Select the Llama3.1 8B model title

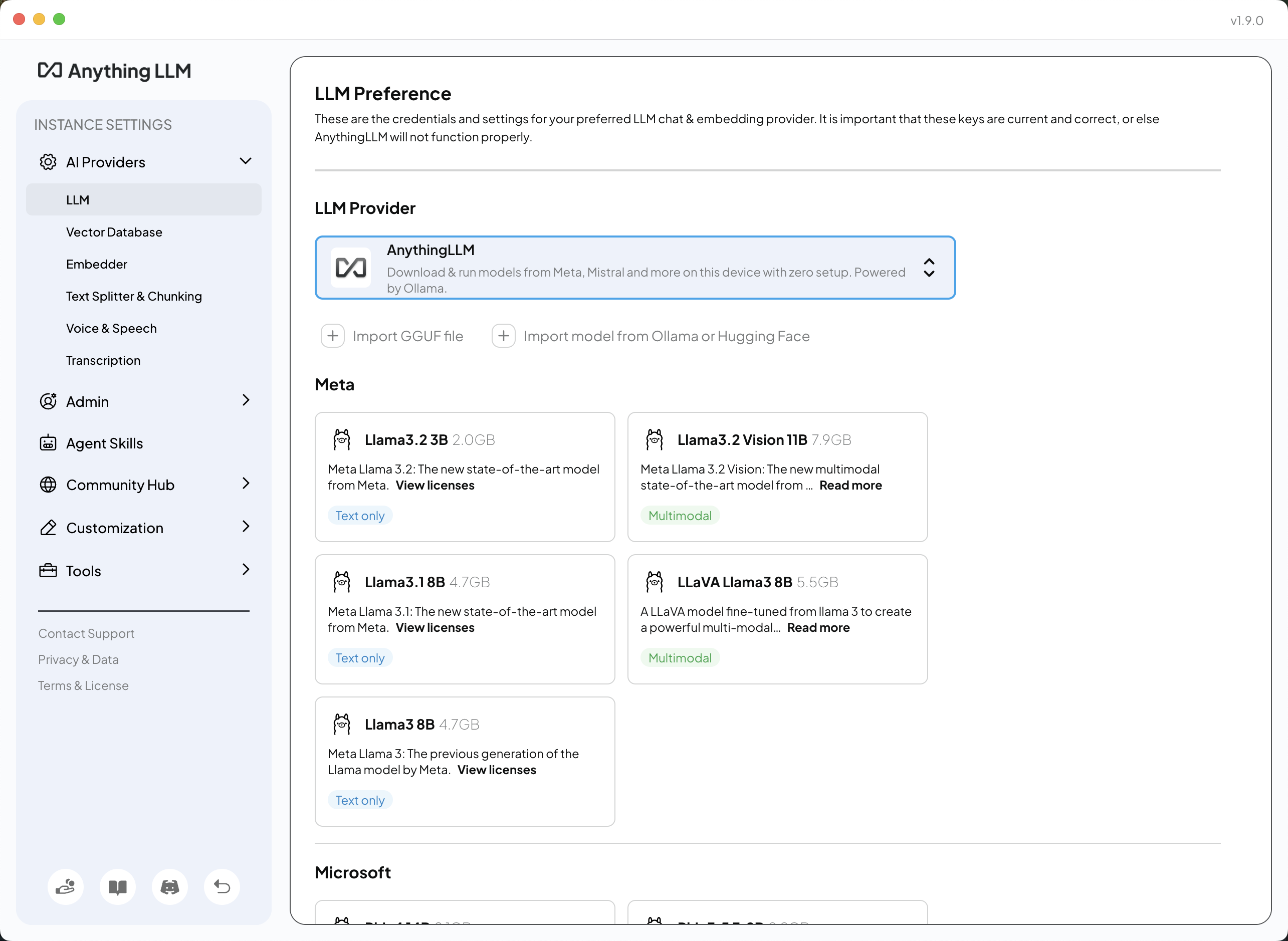pyautogui.click(x=405, y=582)
